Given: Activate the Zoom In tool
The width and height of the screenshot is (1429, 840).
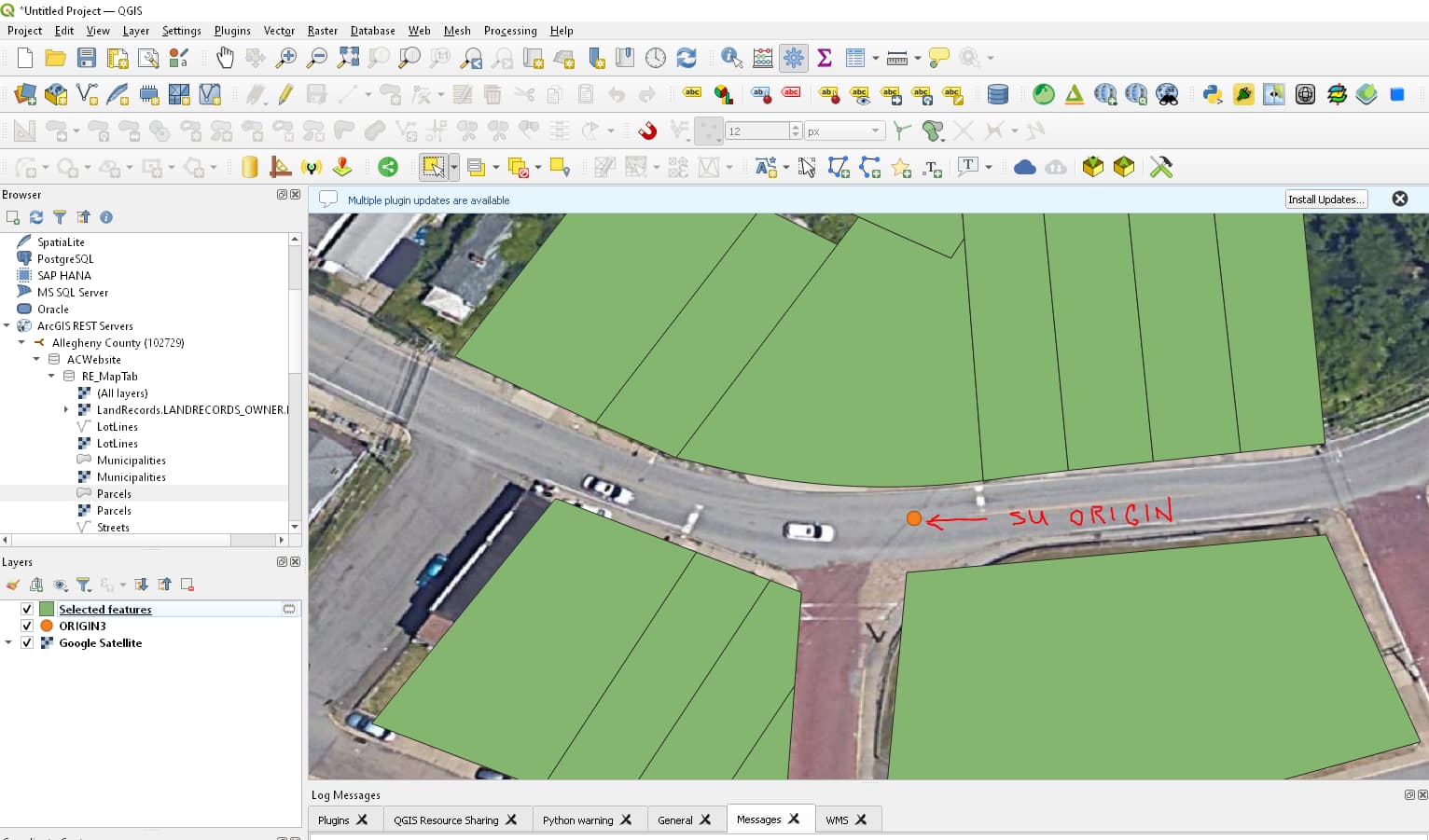Looking at the screenshot, I should click(286, 57).
